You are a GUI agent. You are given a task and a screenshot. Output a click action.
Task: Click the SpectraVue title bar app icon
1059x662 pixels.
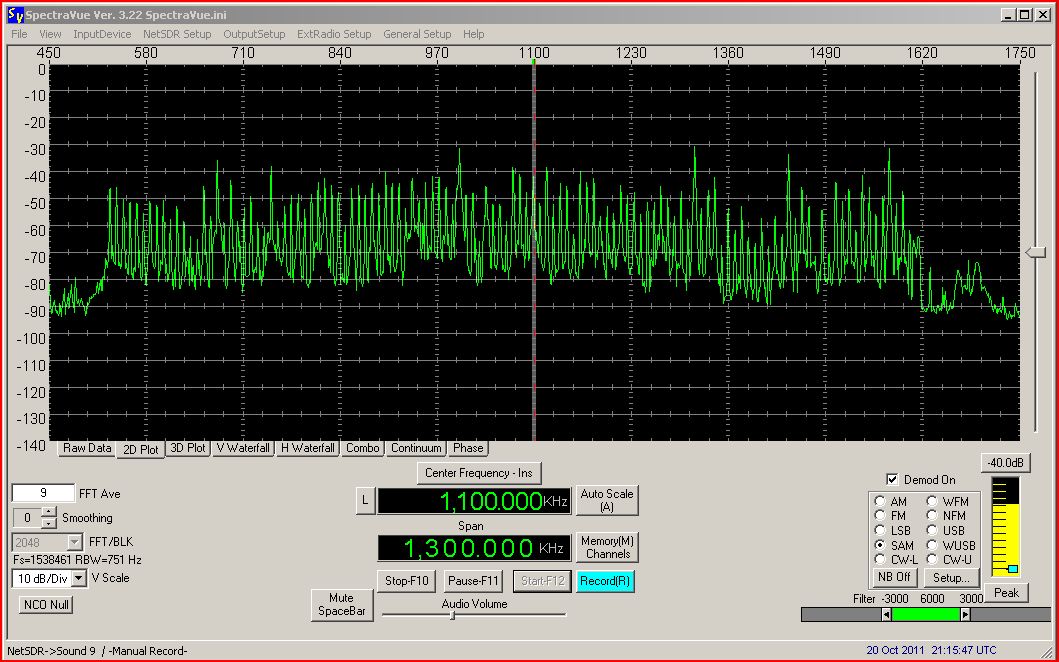point(15,14)
